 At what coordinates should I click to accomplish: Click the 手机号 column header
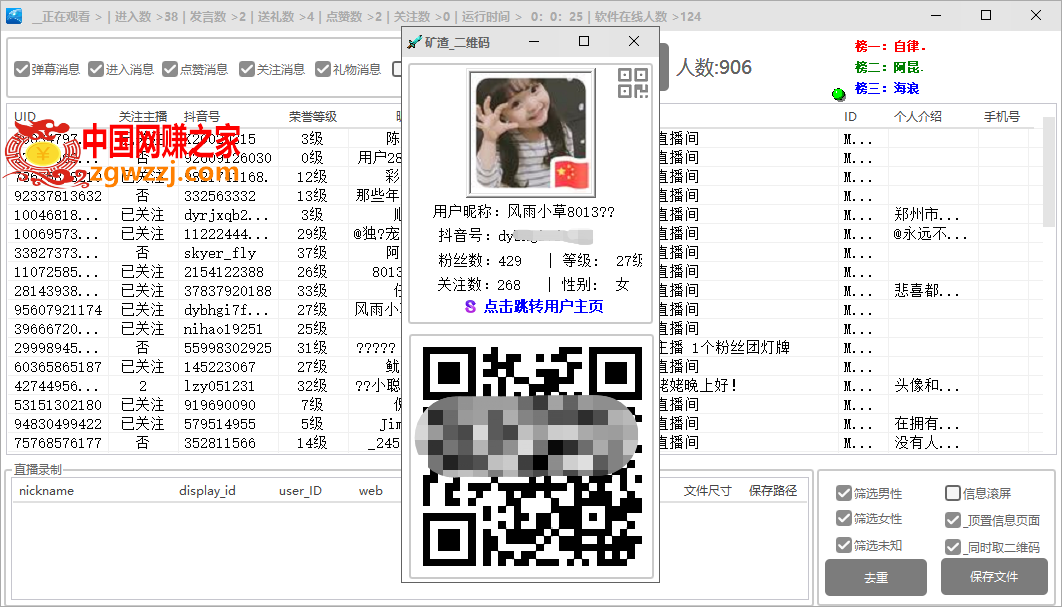tap(1002, 117)
